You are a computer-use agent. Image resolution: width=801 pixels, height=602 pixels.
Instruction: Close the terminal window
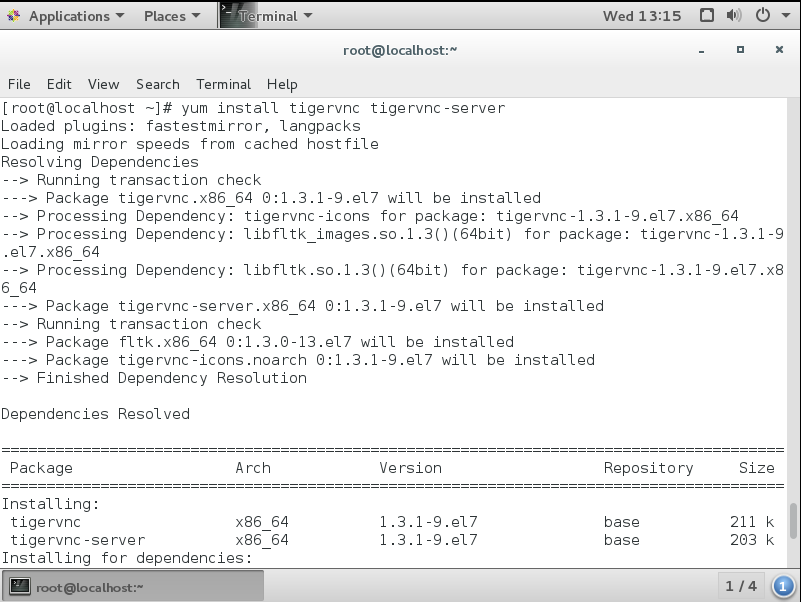[779, 50]
